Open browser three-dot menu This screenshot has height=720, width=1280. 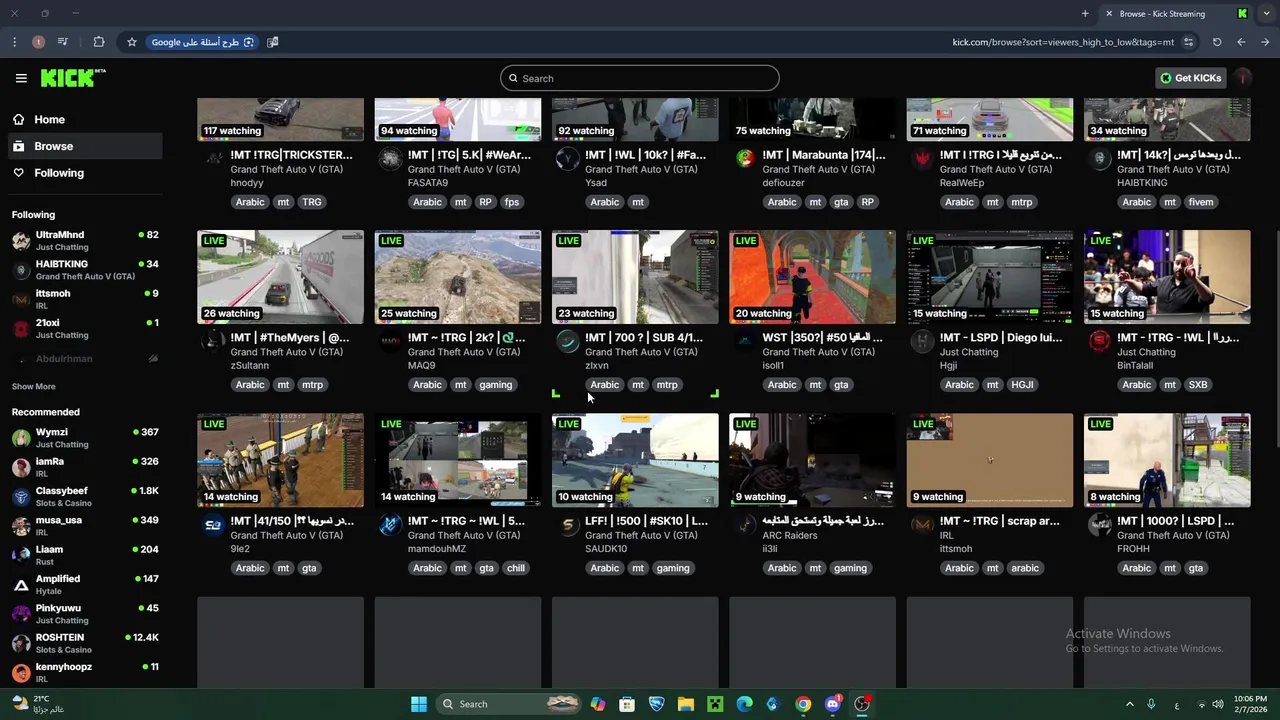point(14,42)
